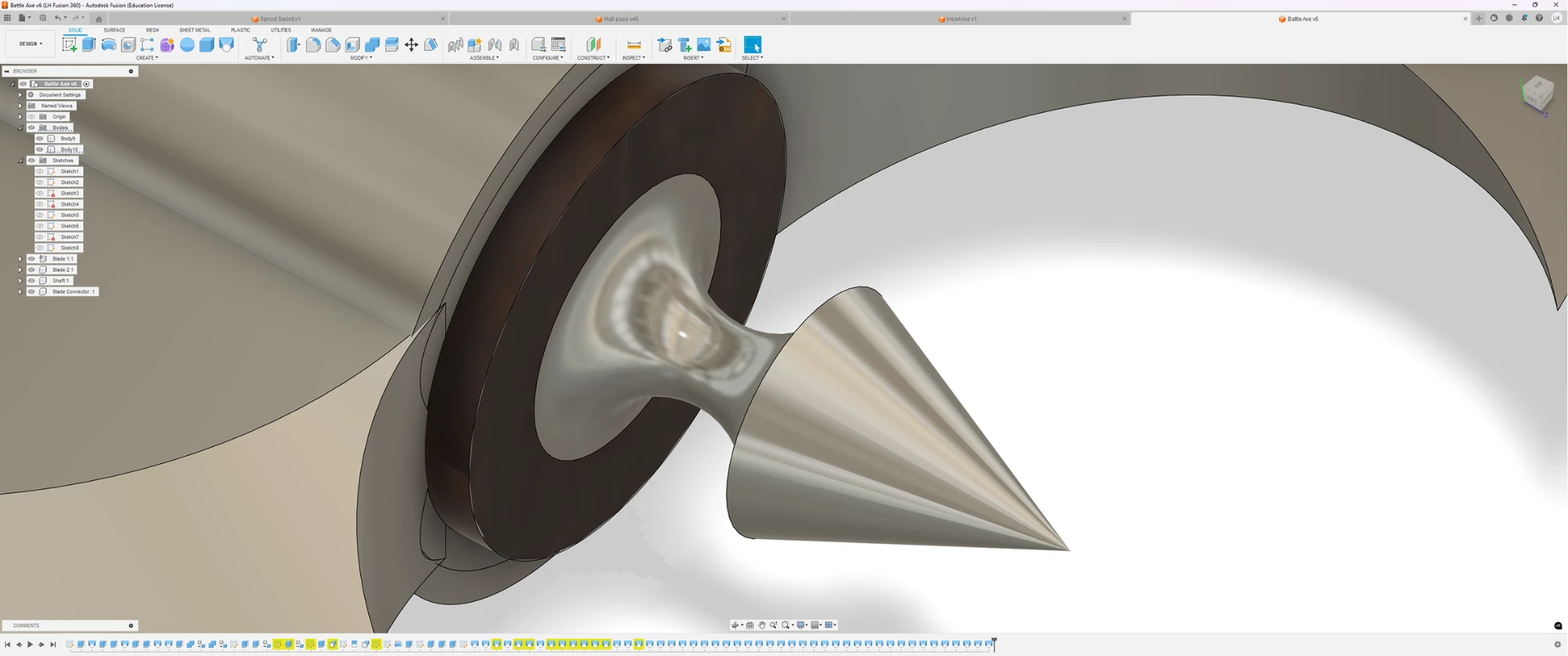Open the Modify dropdown menu
Image resolution: width=1568 pixels, height=656 pixels.
pyautogui.click(x=361, y=58)
